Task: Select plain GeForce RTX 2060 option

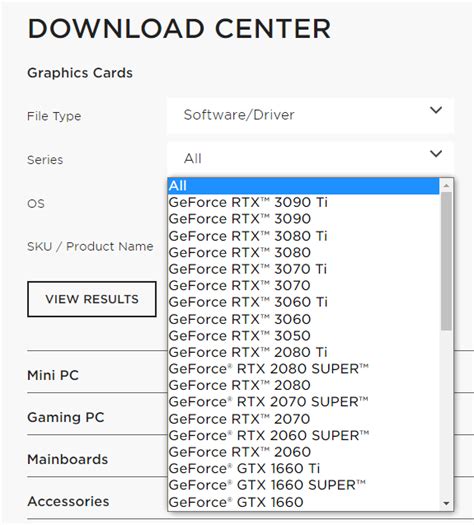Action: tap(304, 452)
